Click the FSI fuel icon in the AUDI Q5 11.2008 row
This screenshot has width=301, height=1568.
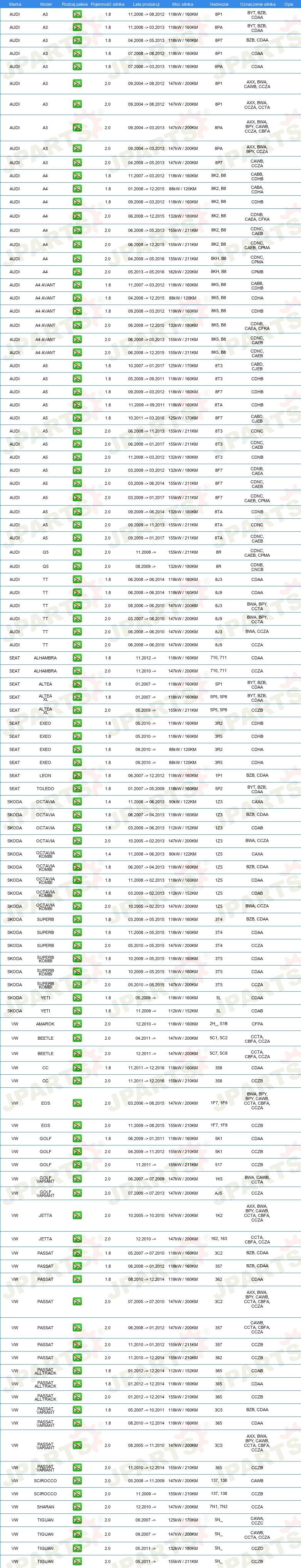pos(77,552)
